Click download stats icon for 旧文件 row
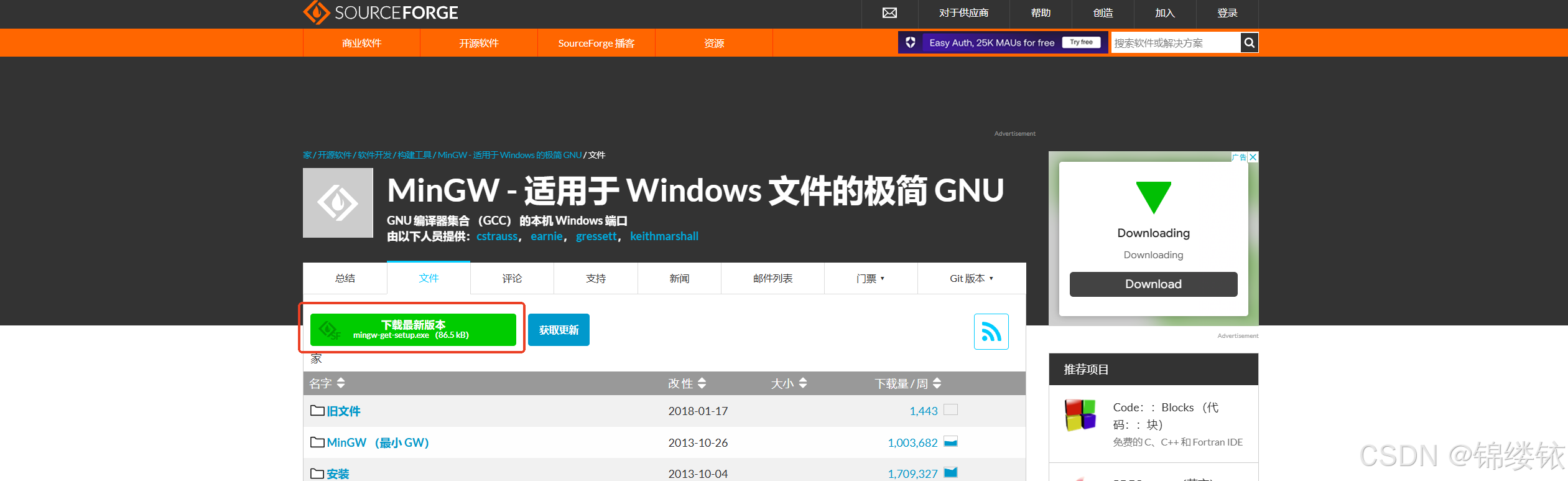1568x481 pixels. pos(950,409)
